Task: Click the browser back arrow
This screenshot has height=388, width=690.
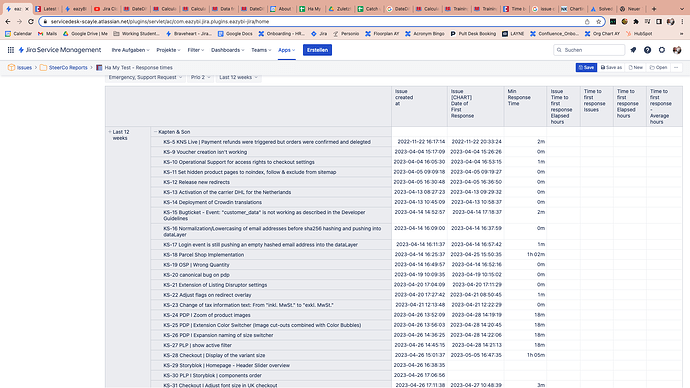Action: [x=8, y=22]
